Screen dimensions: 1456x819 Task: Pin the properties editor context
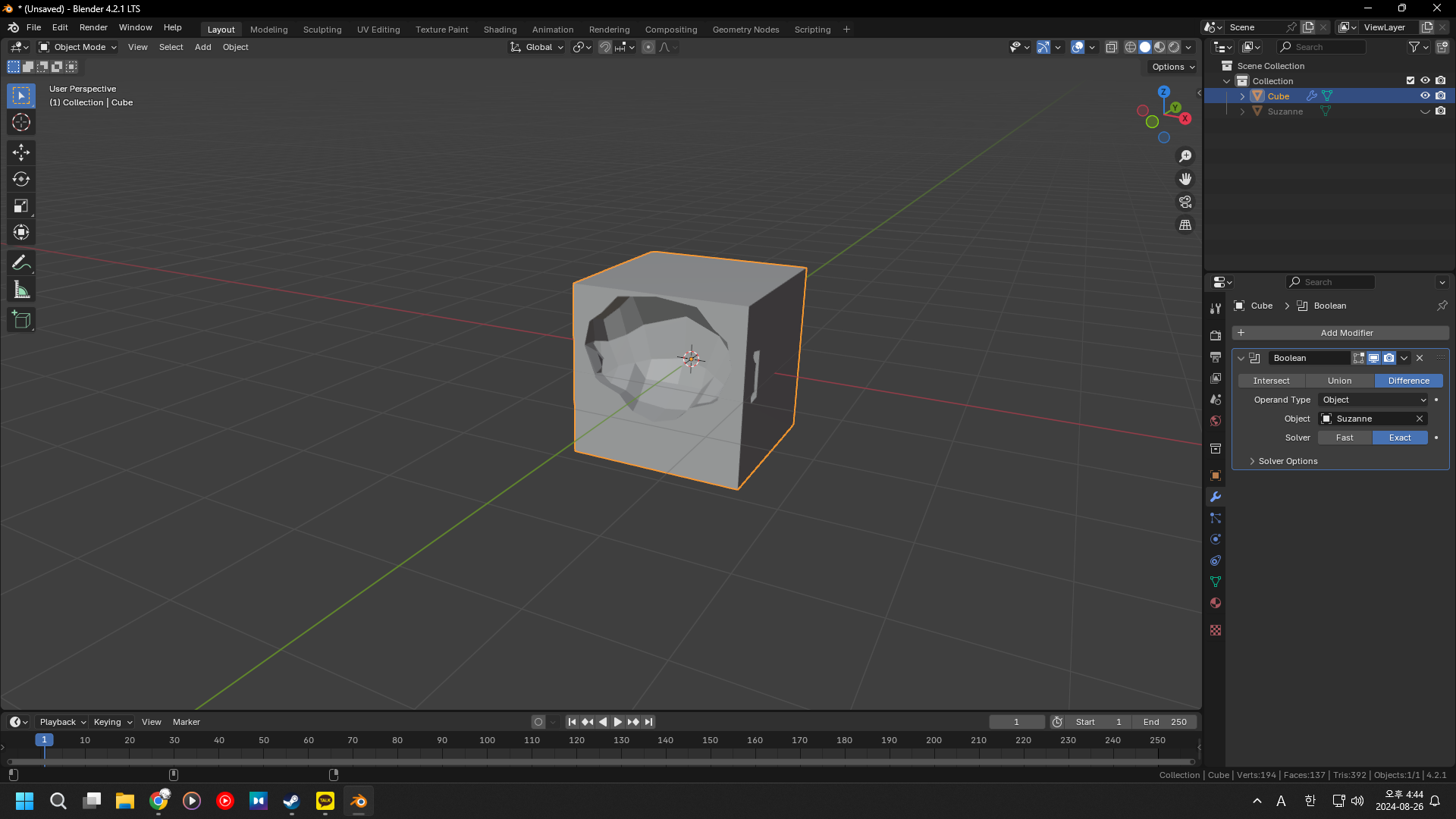[x=1442, y=306]
